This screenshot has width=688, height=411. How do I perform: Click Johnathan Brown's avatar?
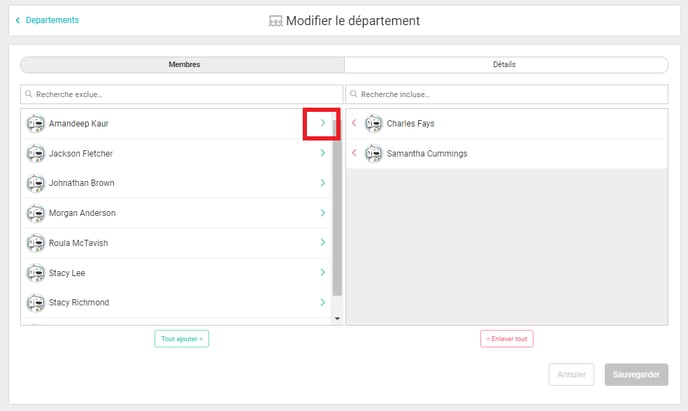[x=36, y=183]
